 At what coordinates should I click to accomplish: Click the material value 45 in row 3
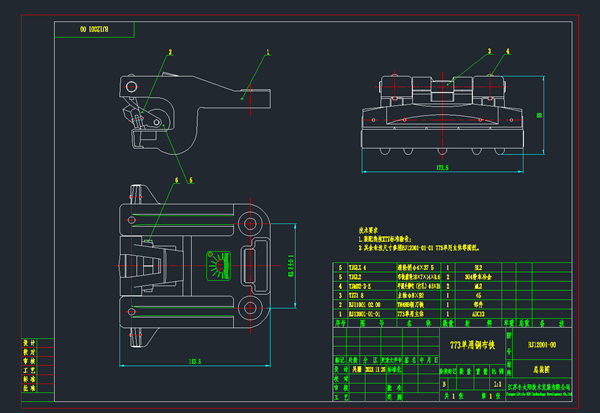[x=478, y=295]
